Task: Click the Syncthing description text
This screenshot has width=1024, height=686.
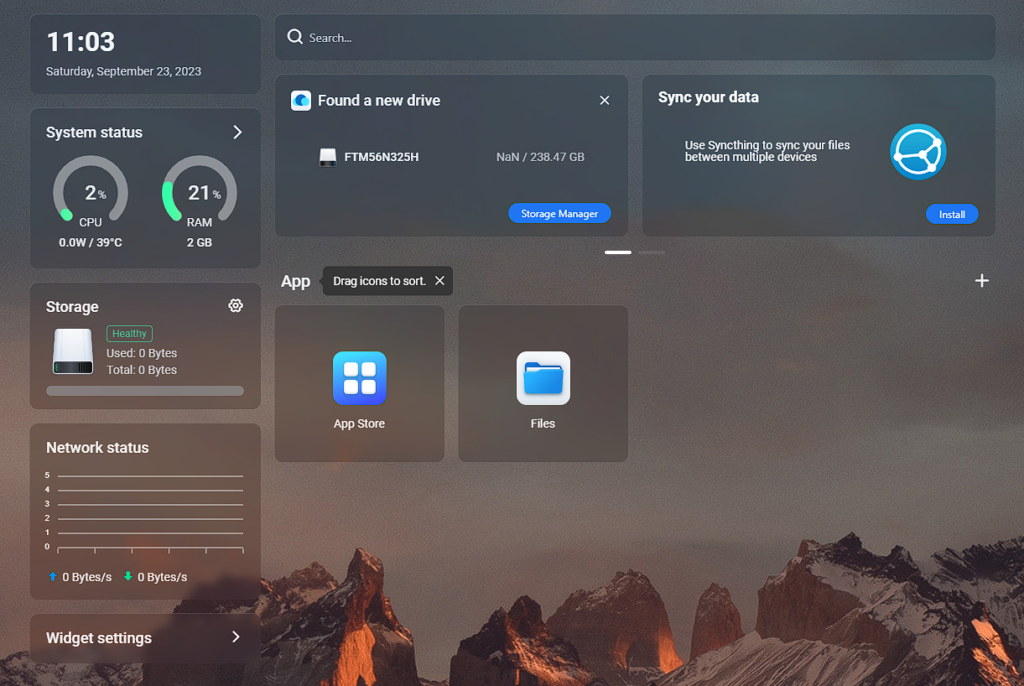Action: (x=767, y=151)
